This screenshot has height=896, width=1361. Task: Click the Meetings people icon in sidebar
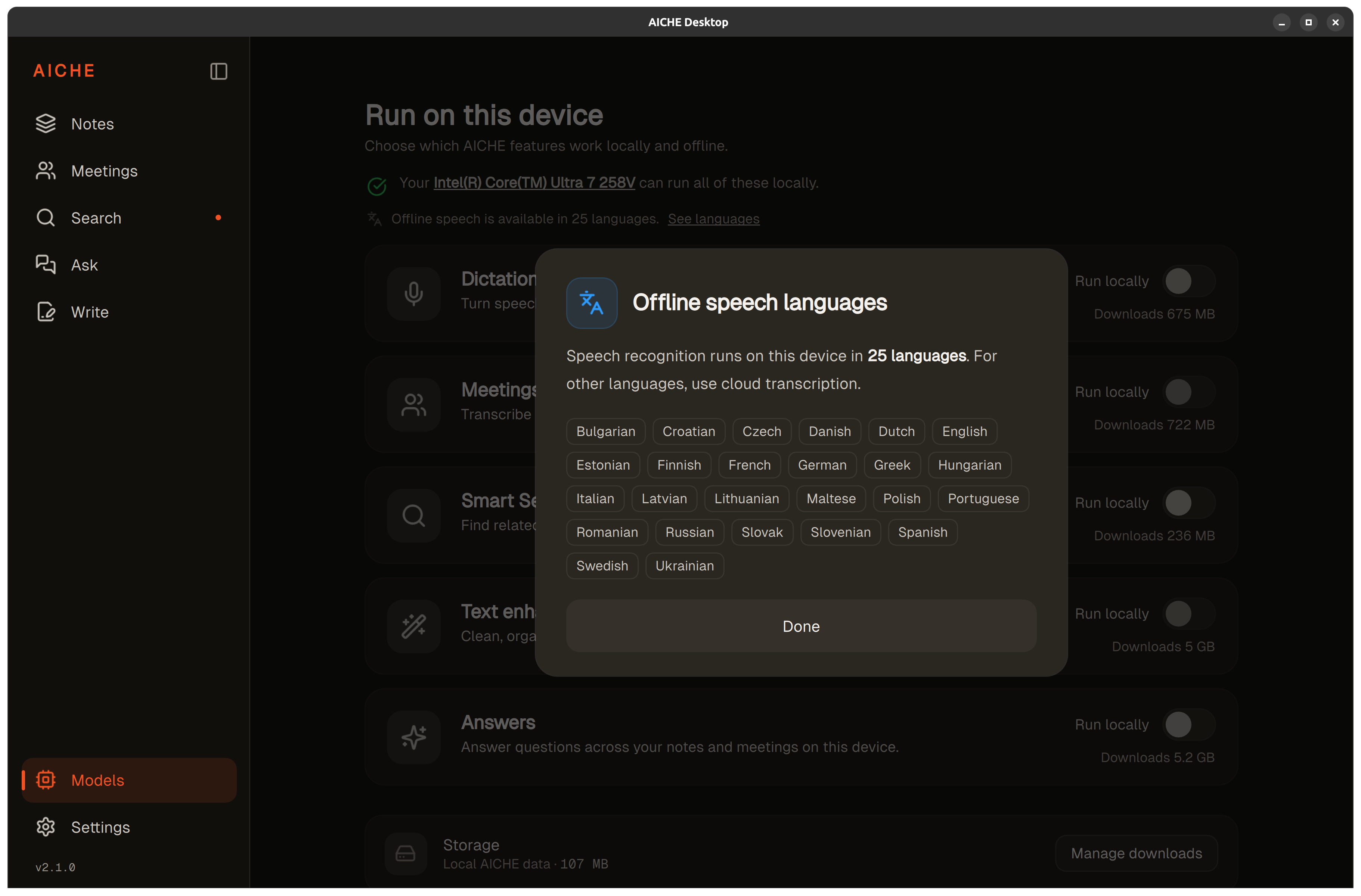(x=46, y=171)
